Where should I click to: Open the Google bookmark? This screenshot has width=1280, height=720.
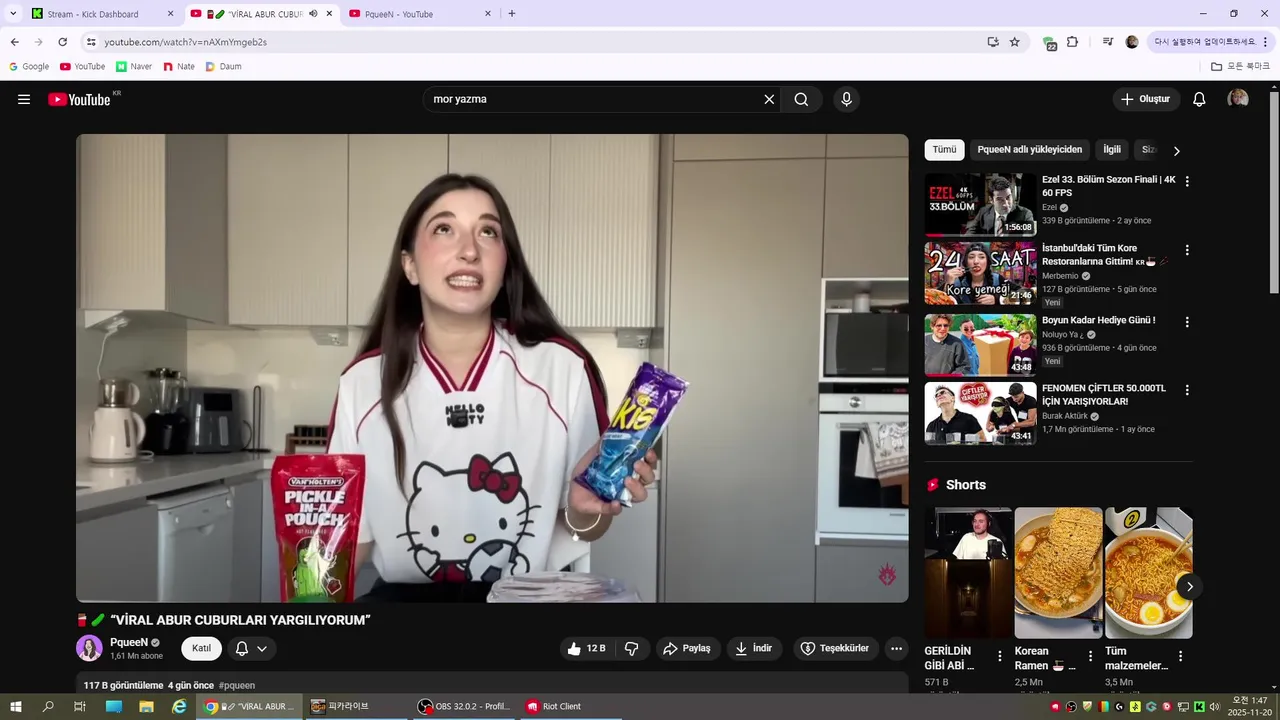[29, 66]
